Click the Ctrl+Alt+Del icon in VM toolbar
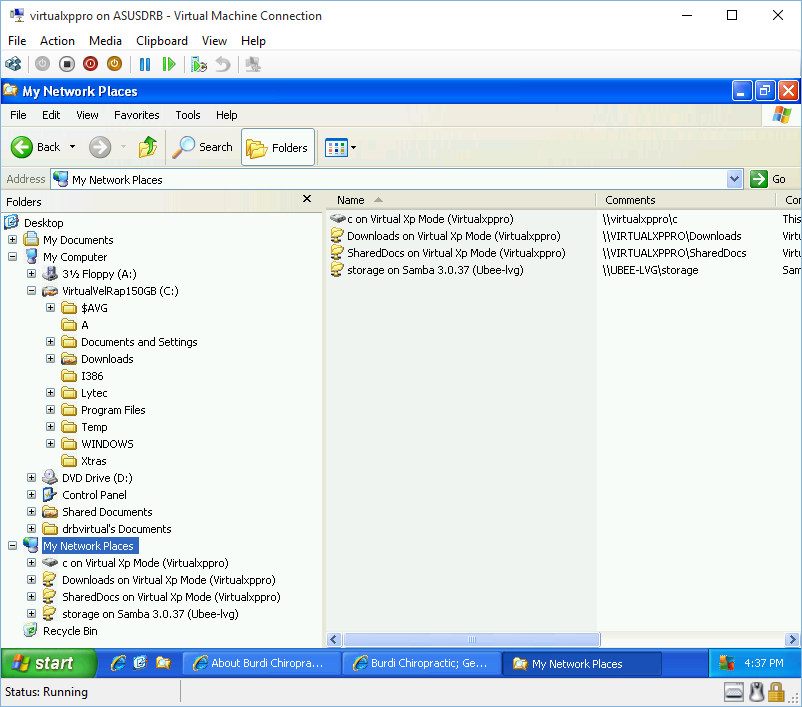This screenshot has width=802, height=707. point(13,64)
